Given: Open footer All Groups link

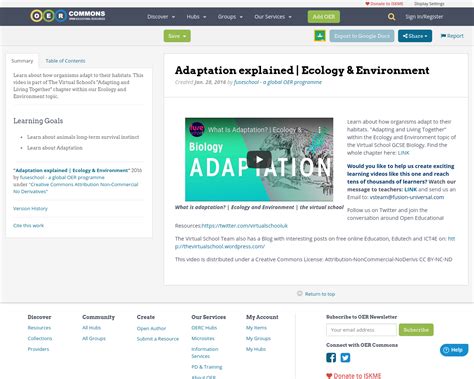Looking at the screenshot, I should (94, 338).
